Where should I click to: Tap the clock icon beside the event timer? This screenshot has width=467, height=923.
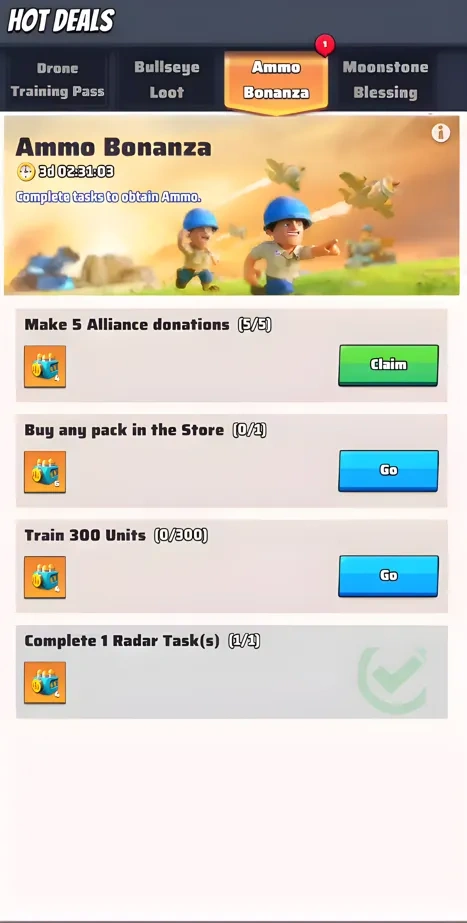[x=26, y=172]
